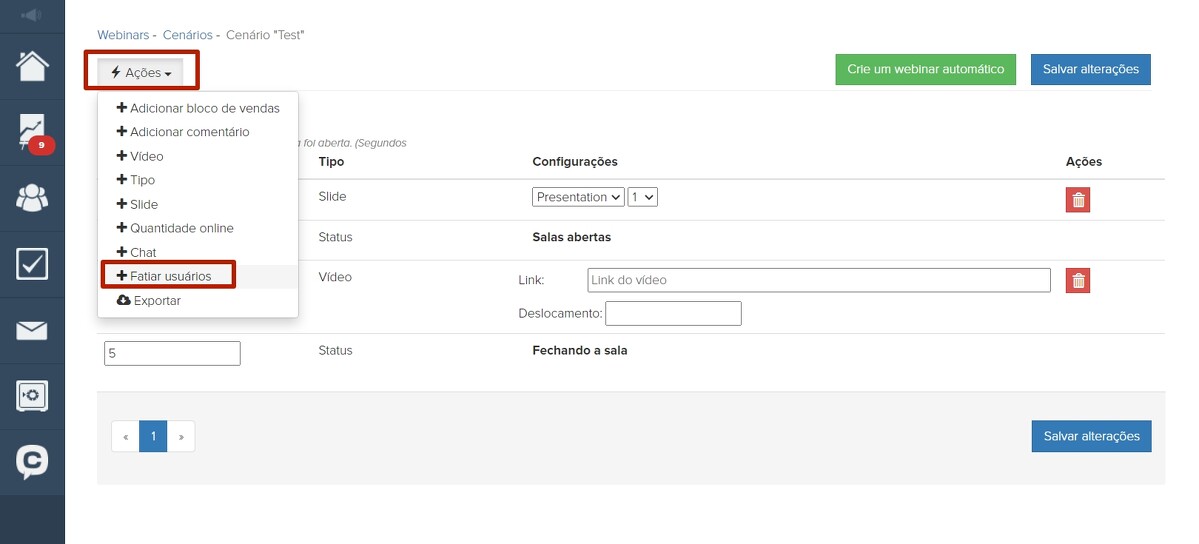Open the slide number dropdown
The height and width of the screenshot is (544, 1199).
[642, 197]
